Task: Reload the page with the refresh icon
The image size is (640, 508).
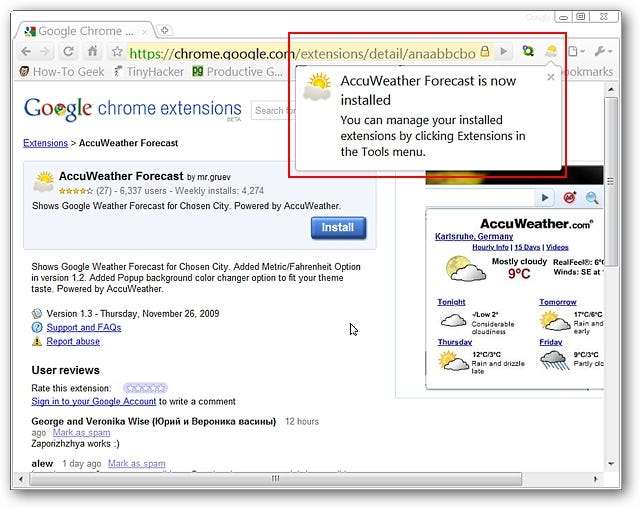Action: (x=68, y=51)
